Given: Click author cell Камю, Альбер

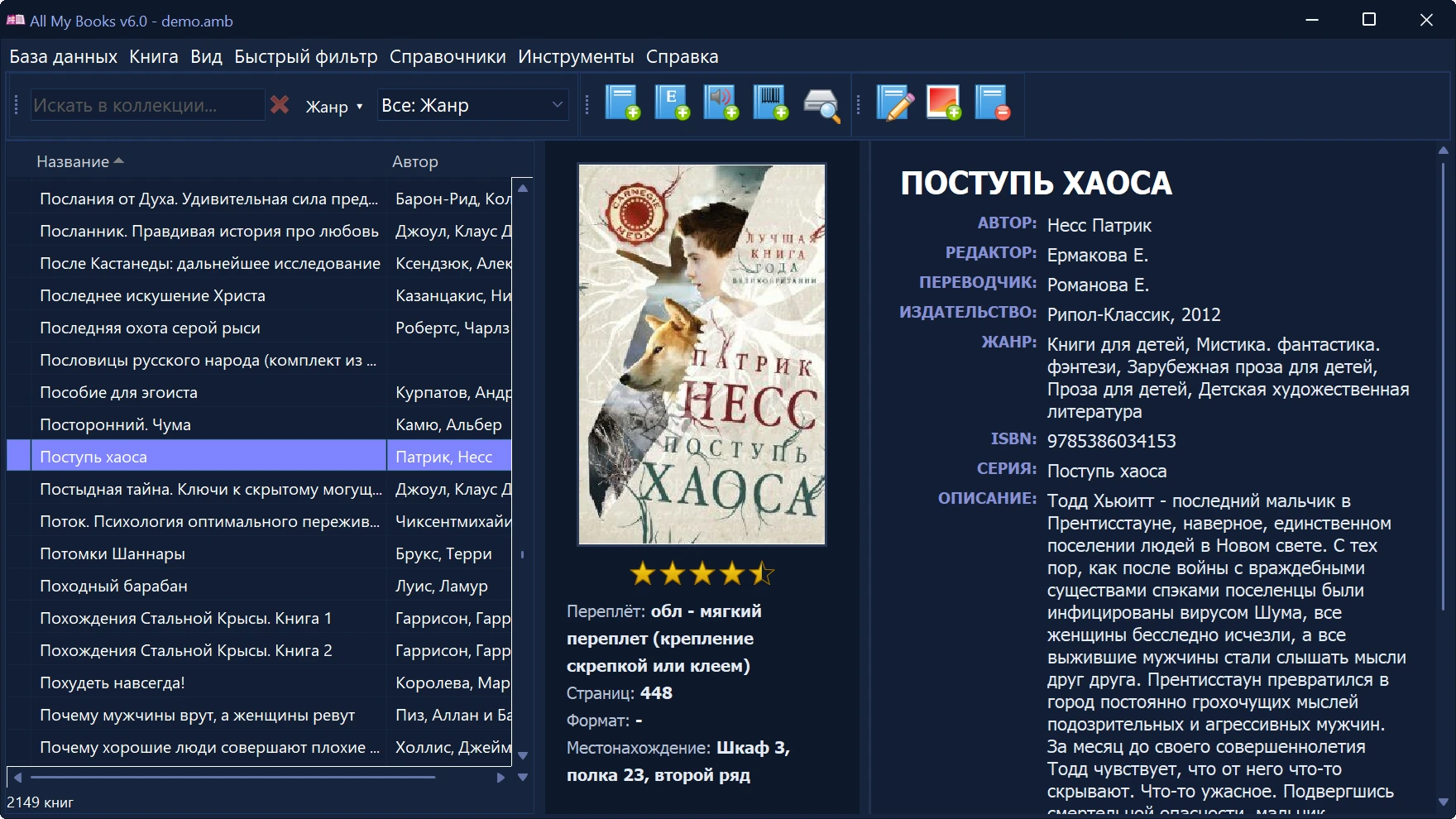Looking at the screenshot, I should pos(449,424).
